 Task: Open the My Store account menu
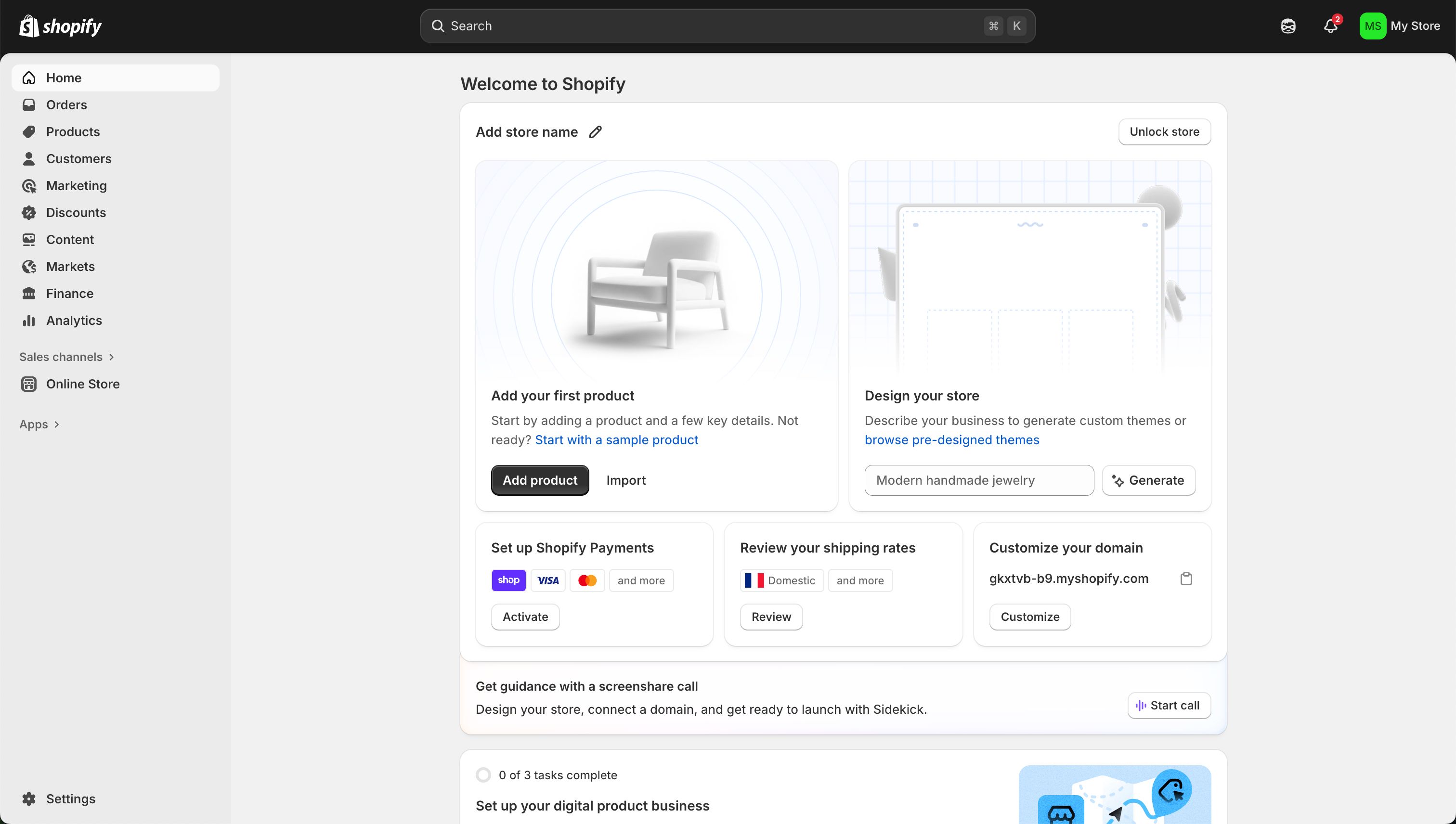pos(1401,26)
